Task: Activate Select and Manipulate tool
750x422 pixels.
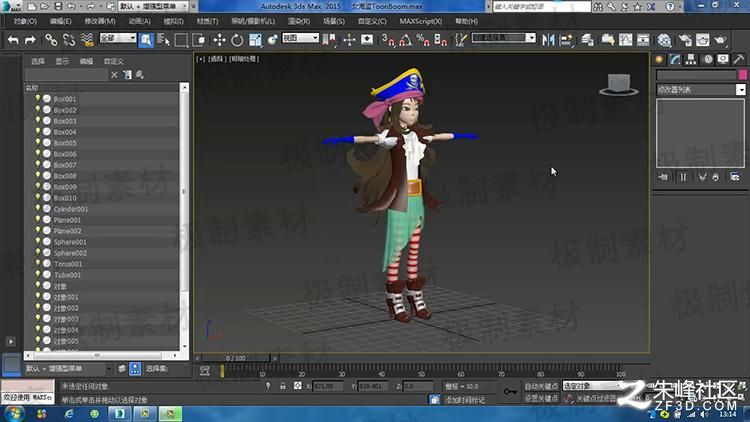Action: click(349, 40)
